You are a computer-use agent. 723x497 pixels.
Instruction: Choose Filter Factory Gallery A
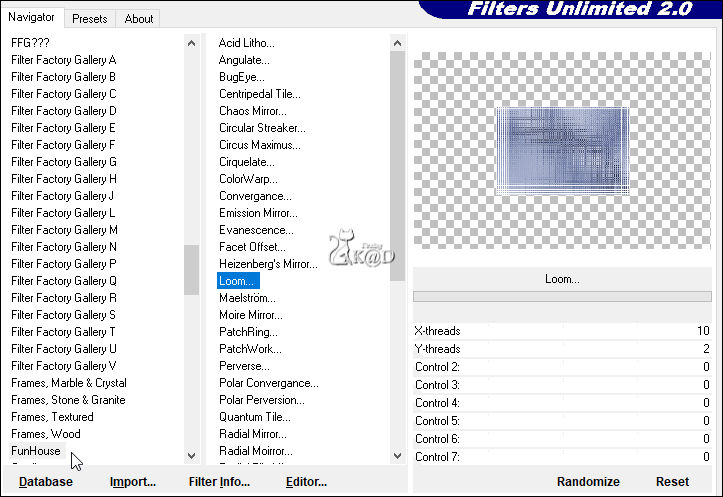pyautogui.click(x=64, y=60)
